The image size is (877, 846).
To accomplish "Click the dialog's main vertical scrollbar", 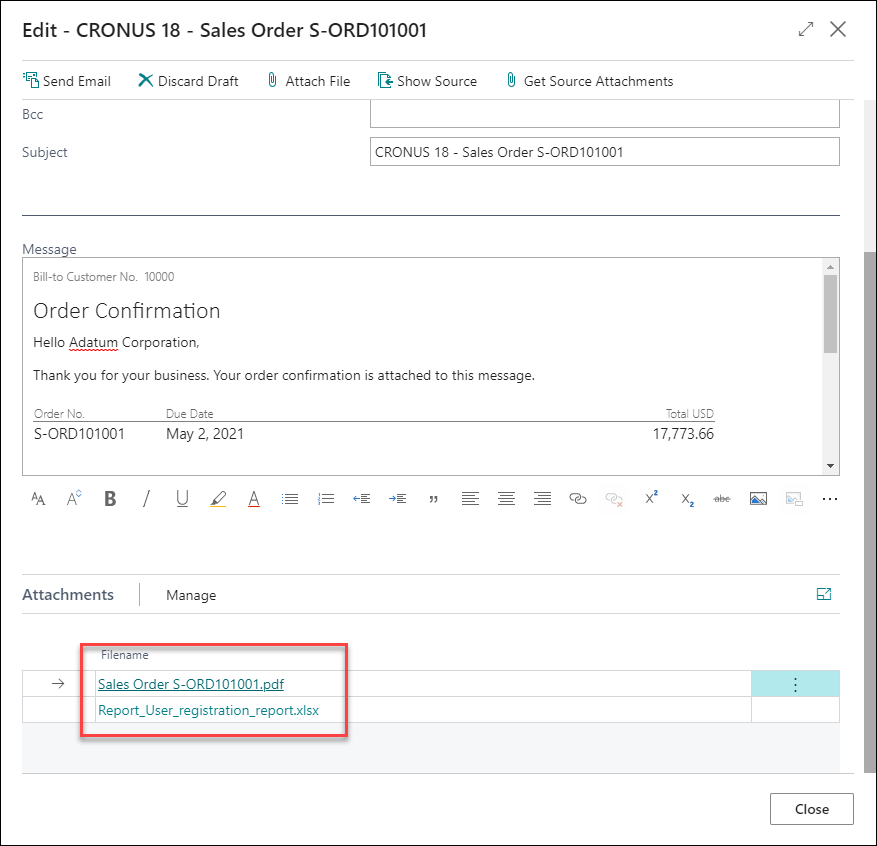I will (x=870, y=512).
